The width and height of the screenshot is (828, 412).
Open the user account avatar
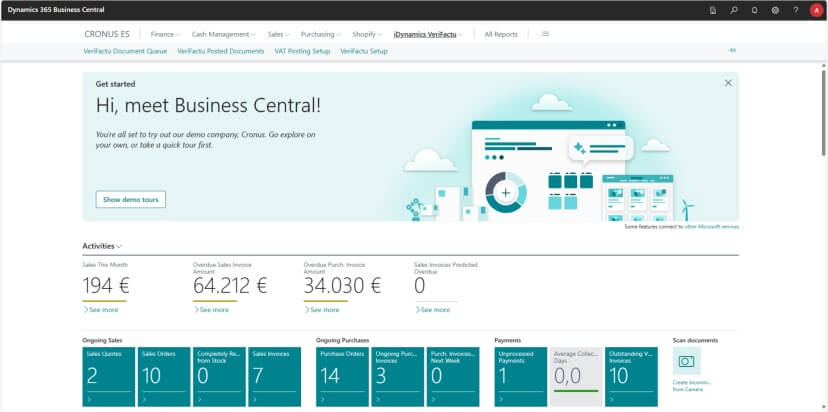click(x=816, y=10)
